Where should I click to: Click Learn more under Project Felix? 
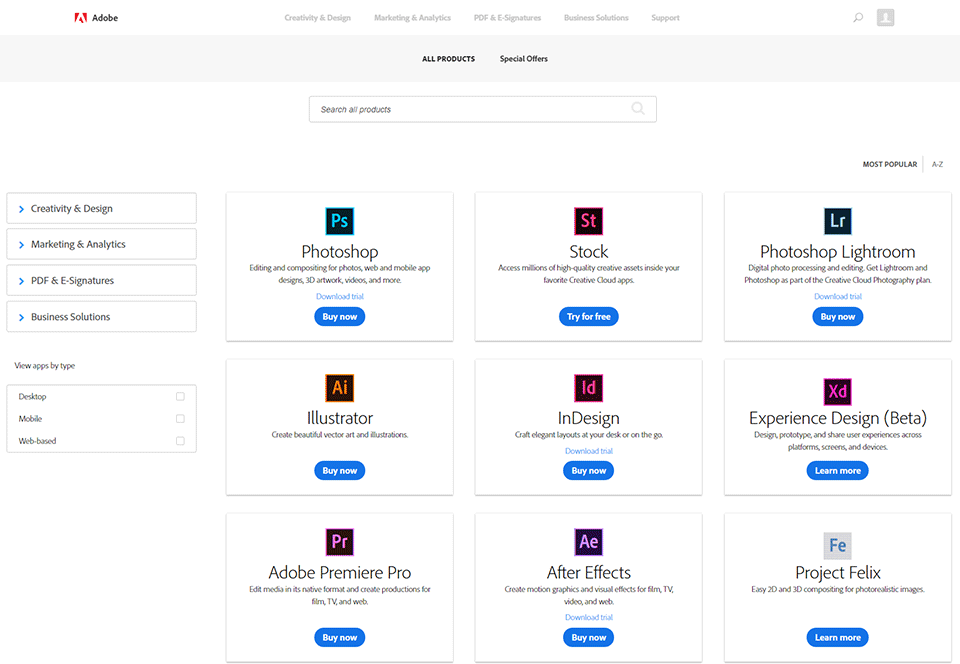(838, 637)
